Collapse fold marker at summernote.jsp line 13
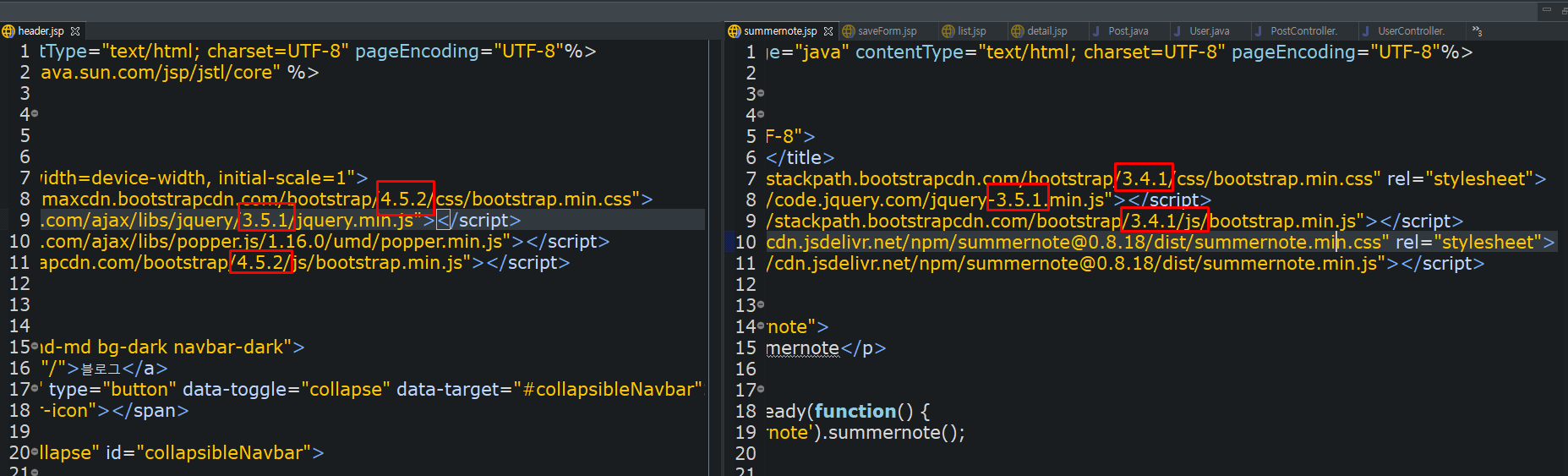Screen dimensions: 1568x476 [x=761, y=304]
